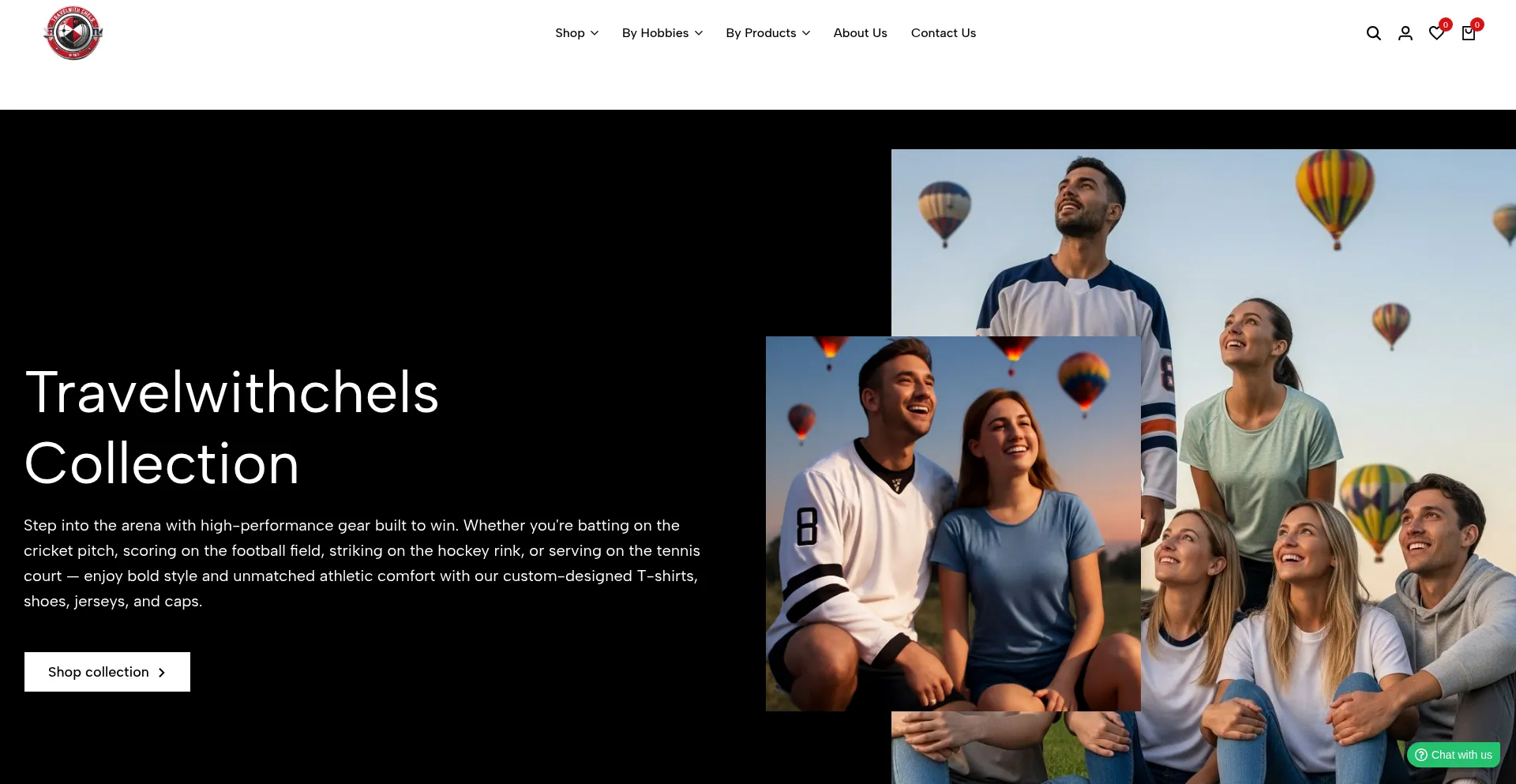1516x784 pixels.
Task: Click the Travelwithchels round logo
Action: pyautogui.click(x=73, y=32)
